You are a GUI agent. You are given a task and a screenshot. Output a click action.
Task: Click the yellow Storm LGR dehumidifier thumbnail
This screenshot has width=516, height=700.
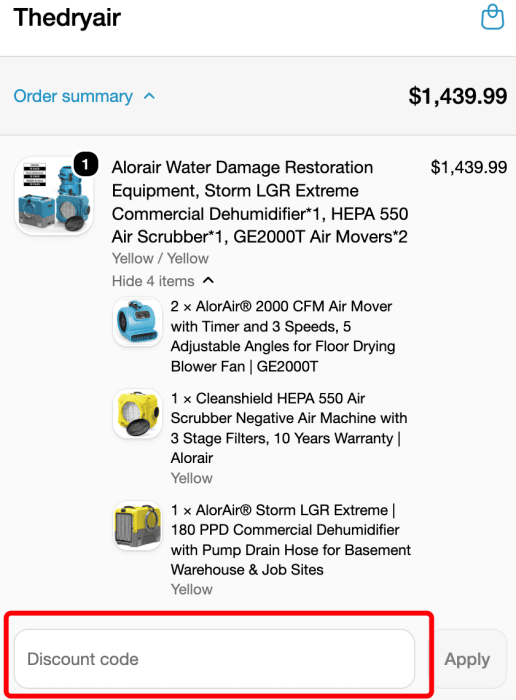tap(137, 525)
